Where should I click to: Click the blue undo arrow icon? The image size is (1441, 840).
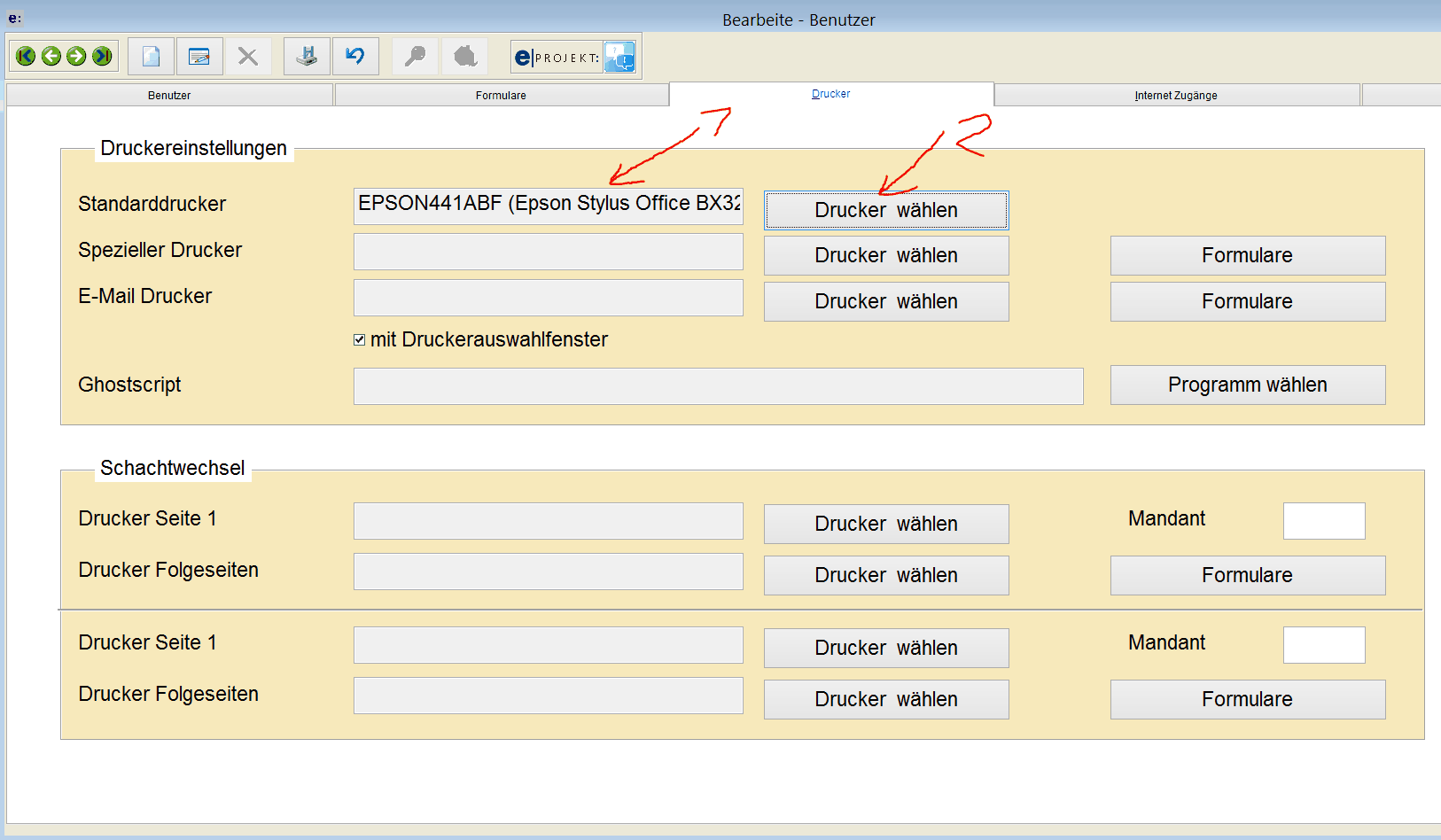pos(355,57)
